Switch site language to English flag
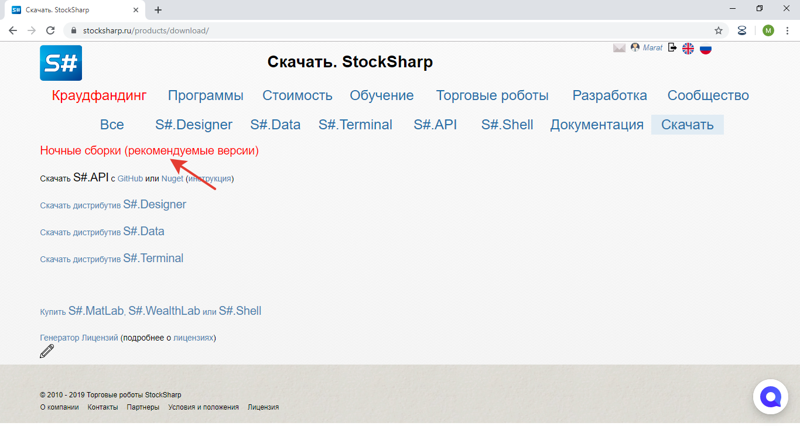The width and height of the screenshot is (800, 426). click(688, 48)
